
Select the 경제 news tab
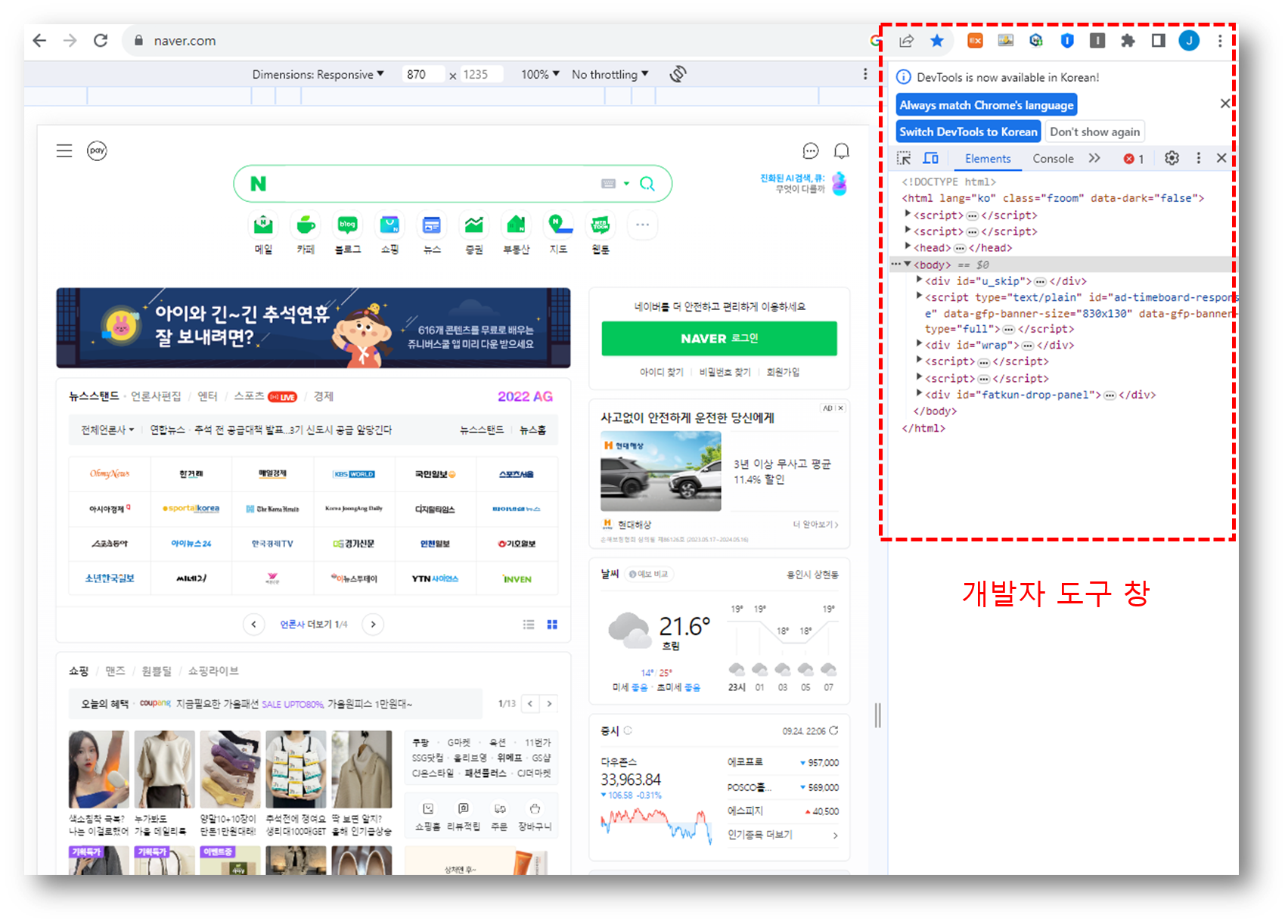[324, 396]
